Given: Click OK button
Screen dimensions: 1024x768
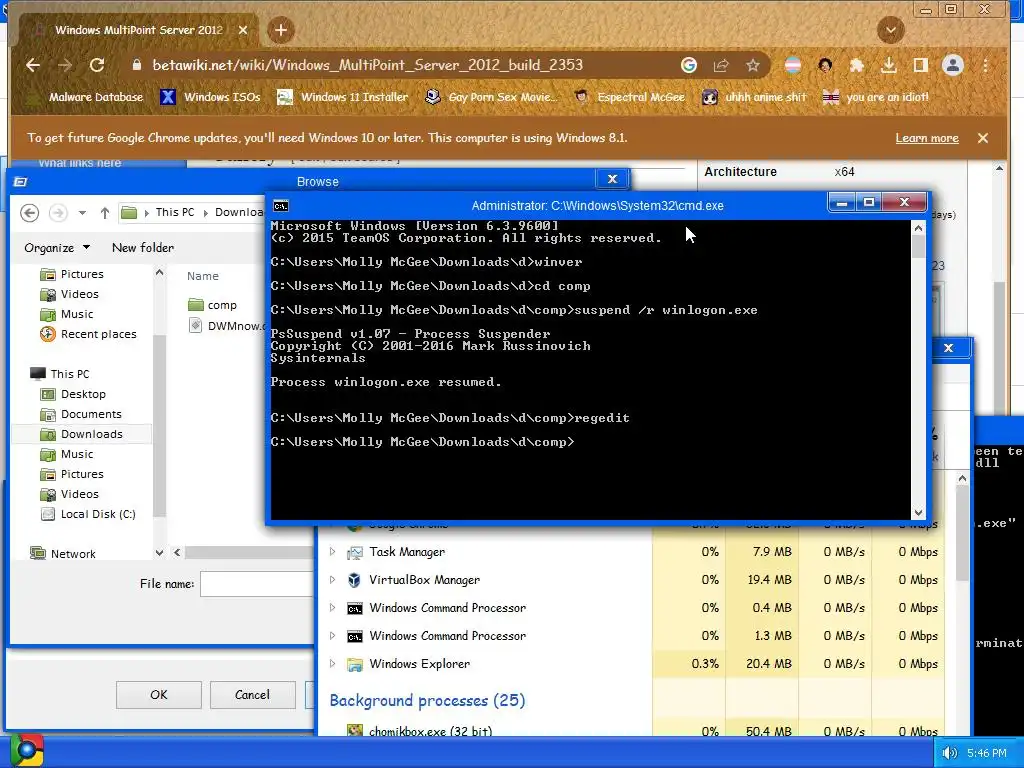Looking at the screenshot, I should pos(159,695).
